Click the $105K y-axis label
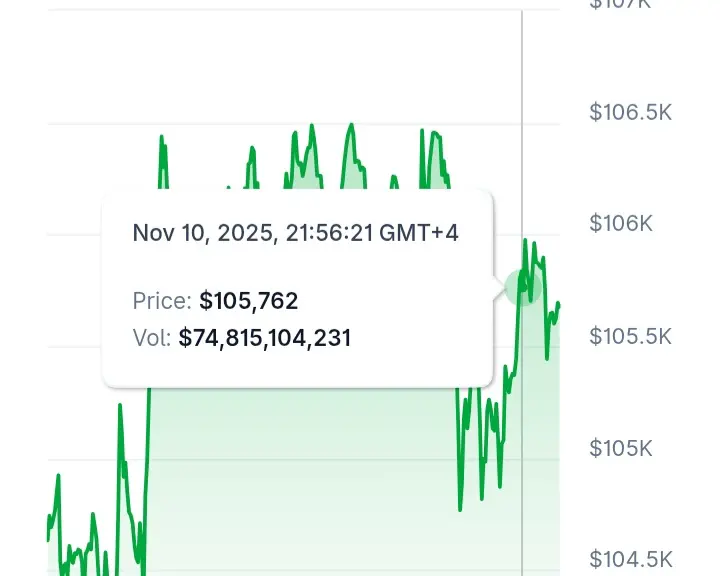 pyautogui.click(x=621, y=448)
